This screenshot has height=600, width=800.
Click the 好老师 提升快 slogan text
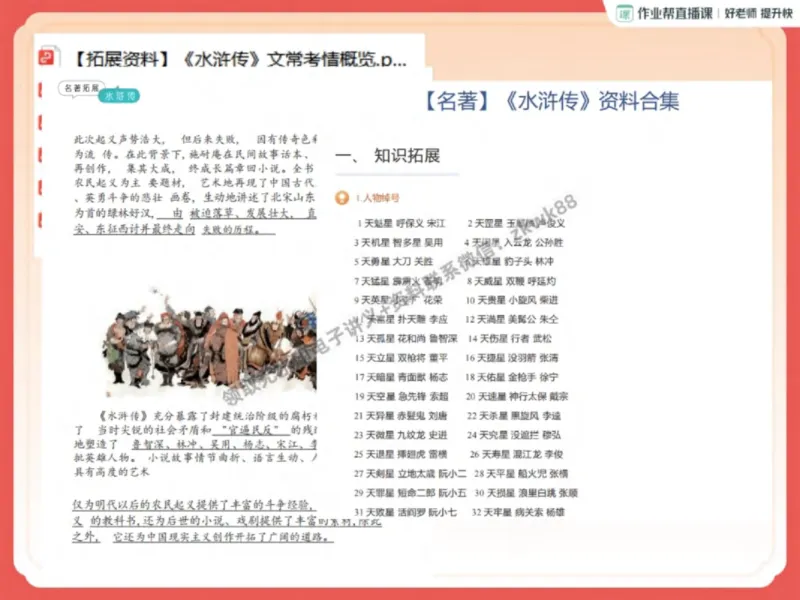point(759,14)
